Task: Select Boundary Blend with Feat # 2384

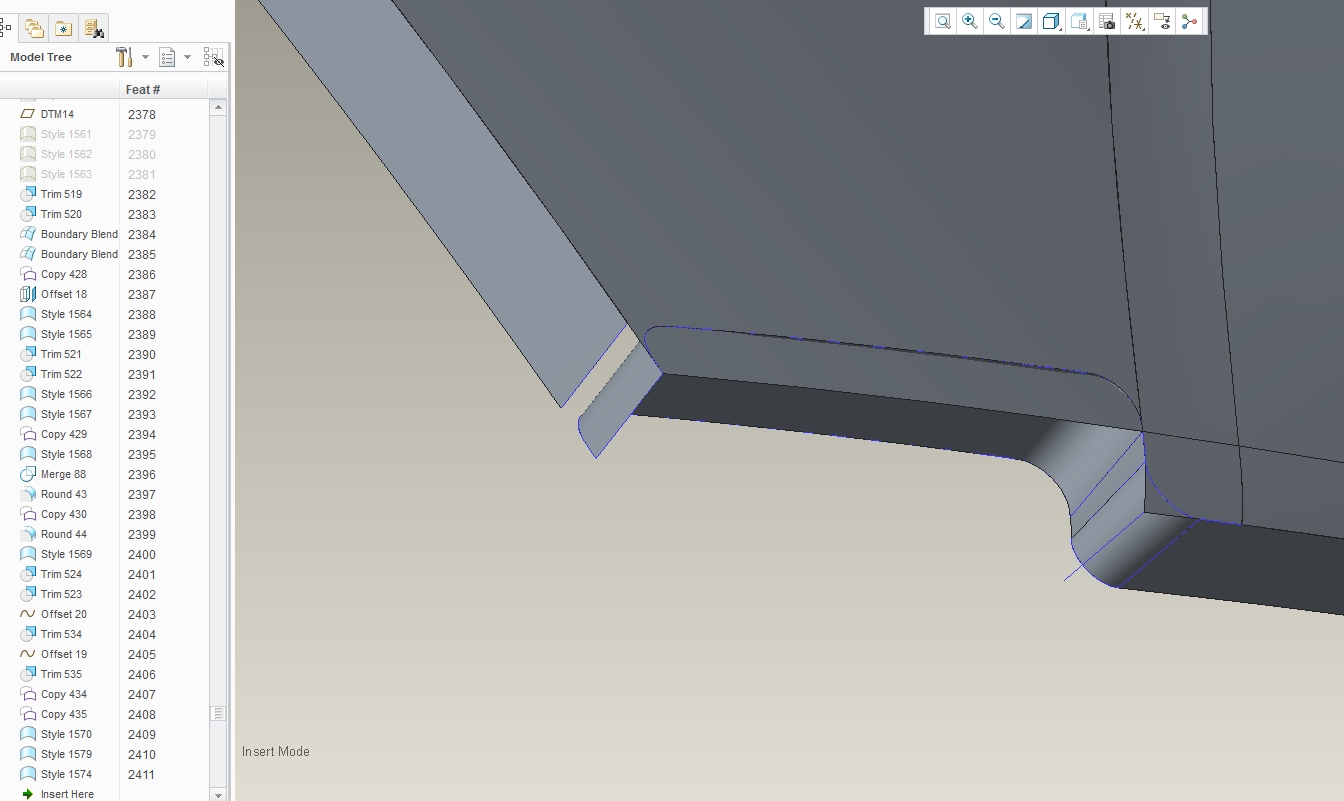Action: point(79,234)
